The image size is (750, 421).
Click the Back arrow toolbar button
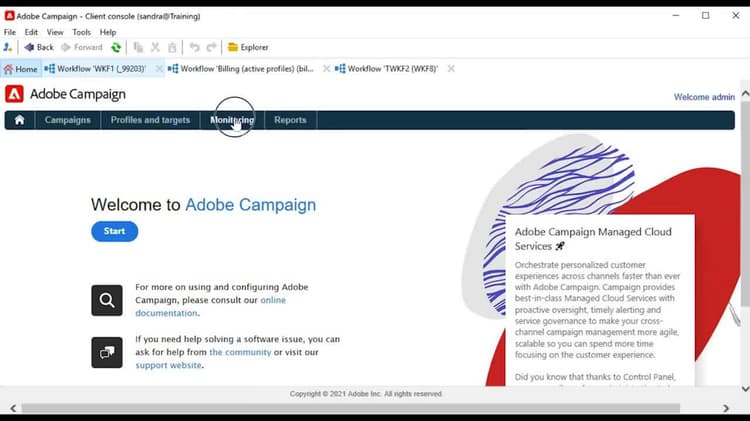point(39,47)
